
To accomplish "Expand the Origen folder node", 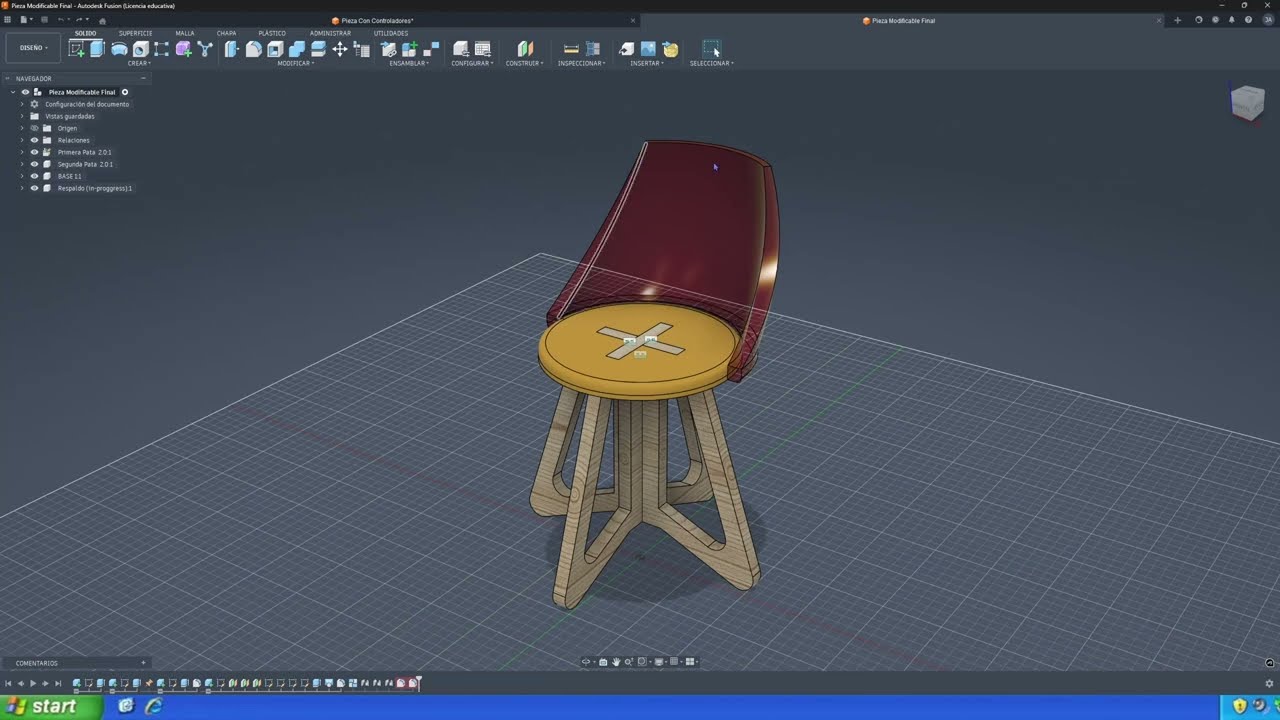I will click(22, 128).
